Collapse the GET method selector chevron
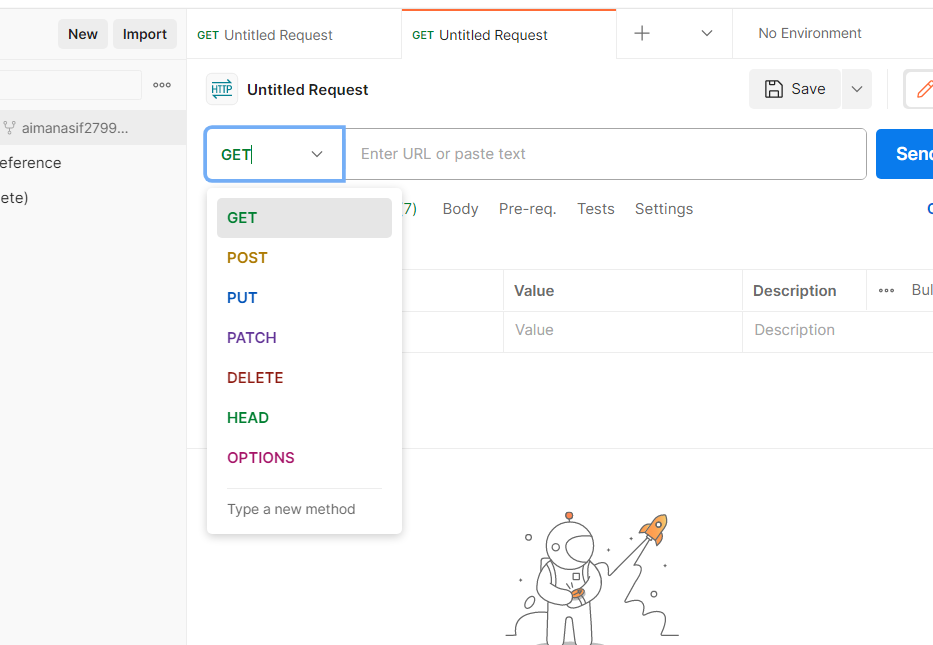Screen dimensions: 933x645 [317, 154]
